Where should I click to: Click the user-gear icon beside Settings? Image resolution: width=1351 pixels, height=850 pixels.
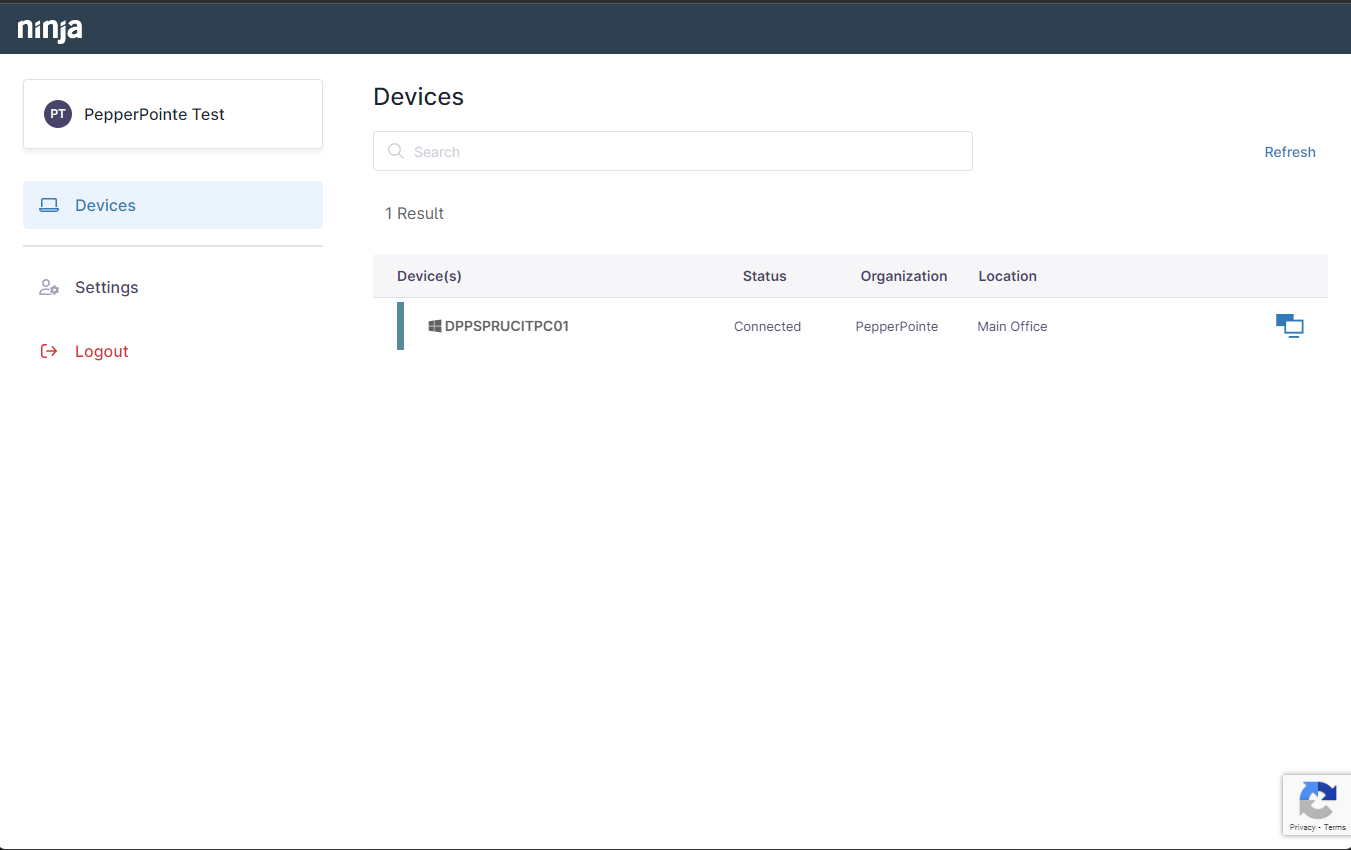click(x=49, y=287)
